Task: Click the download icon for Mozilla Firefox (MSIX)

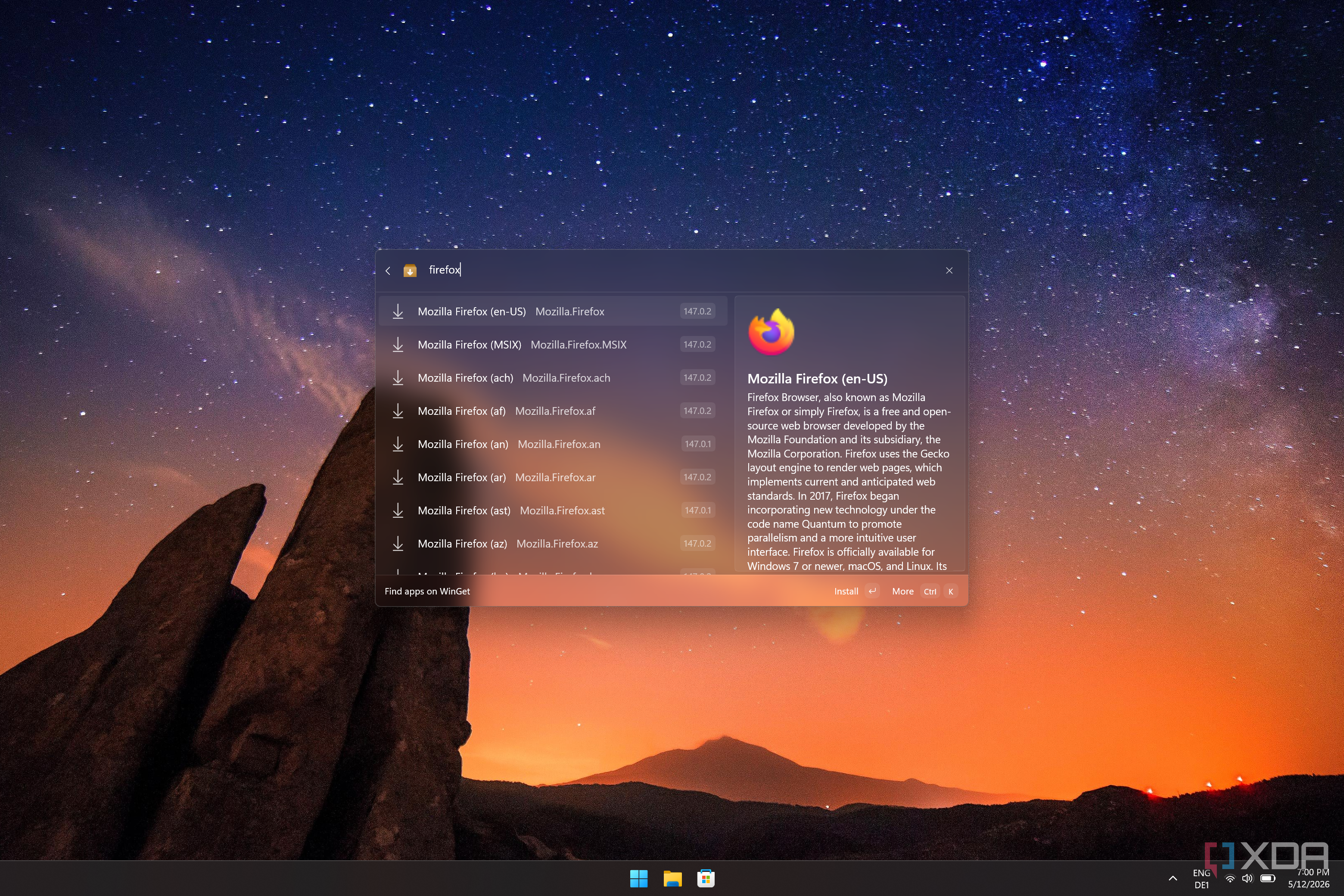Action: pos(398,345)
